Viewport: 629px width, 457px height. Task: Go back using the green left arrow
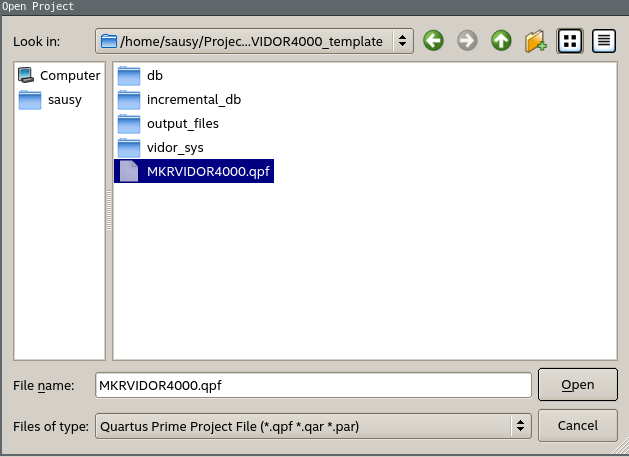pos(433,41)
